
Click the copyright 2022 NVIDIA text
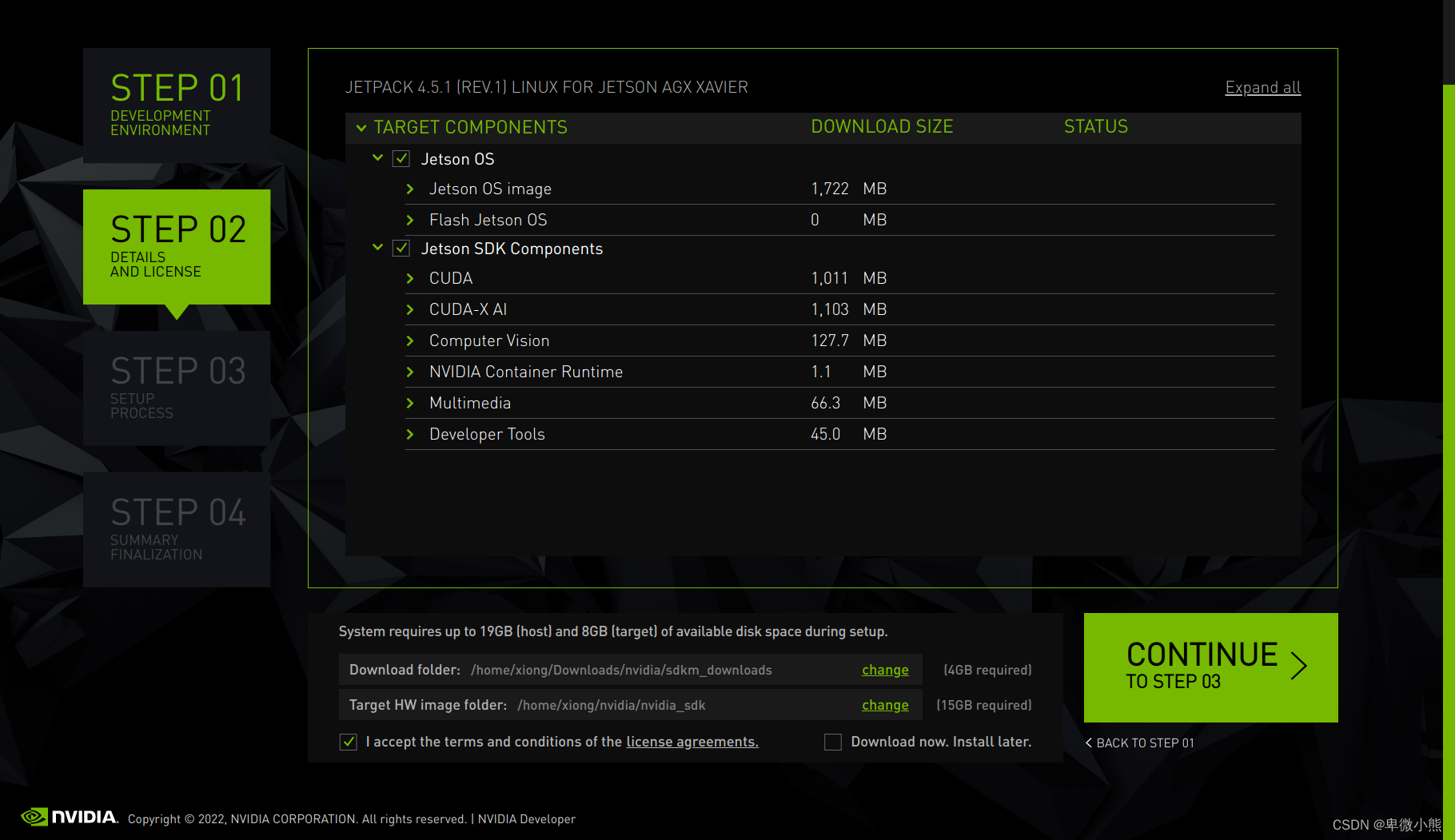coord(299,819)
